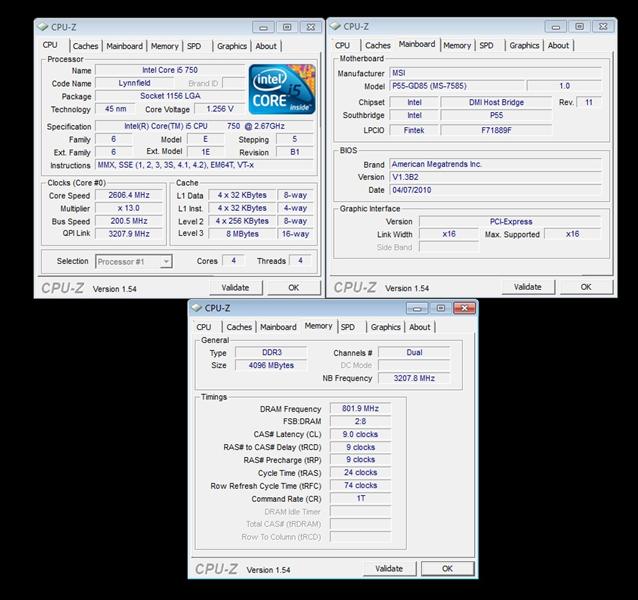Open the Processor #1 selection dropdown
The width and height of the screenshot is (638, 600).
click(x=134, y=261)
